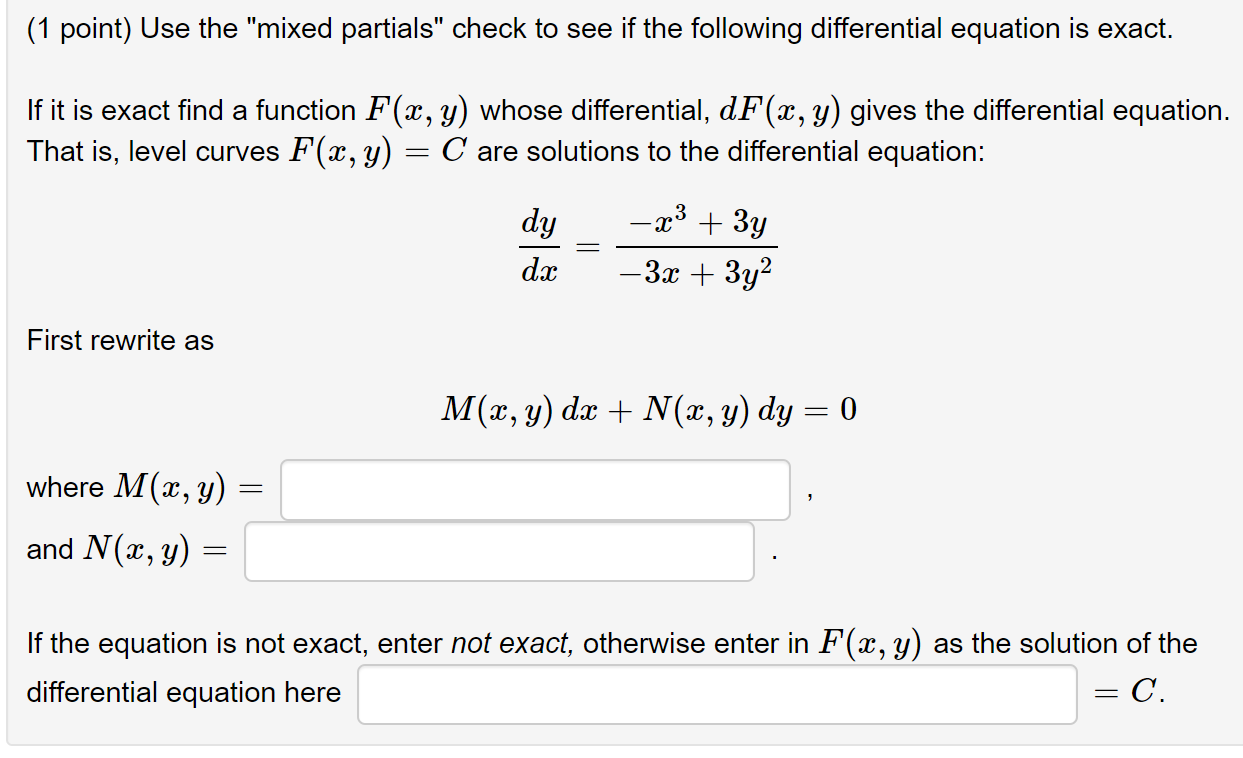Viewport: 1243px width, 758px height.
Task: Click the M(x,y) answer input field
Action: click(535, 489)
